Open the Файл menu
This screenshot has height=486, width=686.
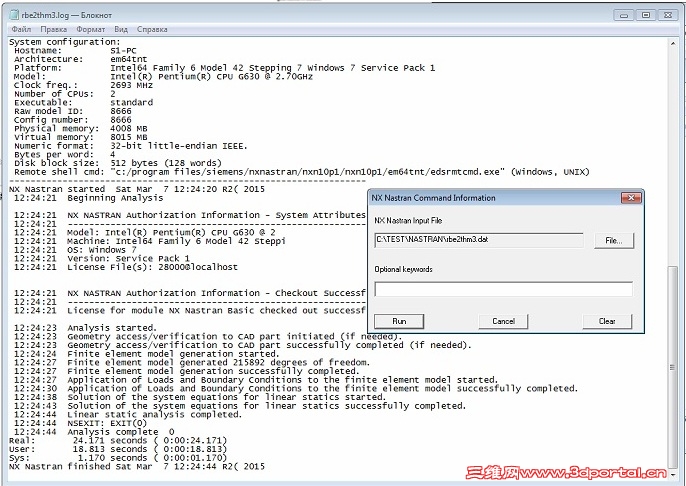point(21,29)
